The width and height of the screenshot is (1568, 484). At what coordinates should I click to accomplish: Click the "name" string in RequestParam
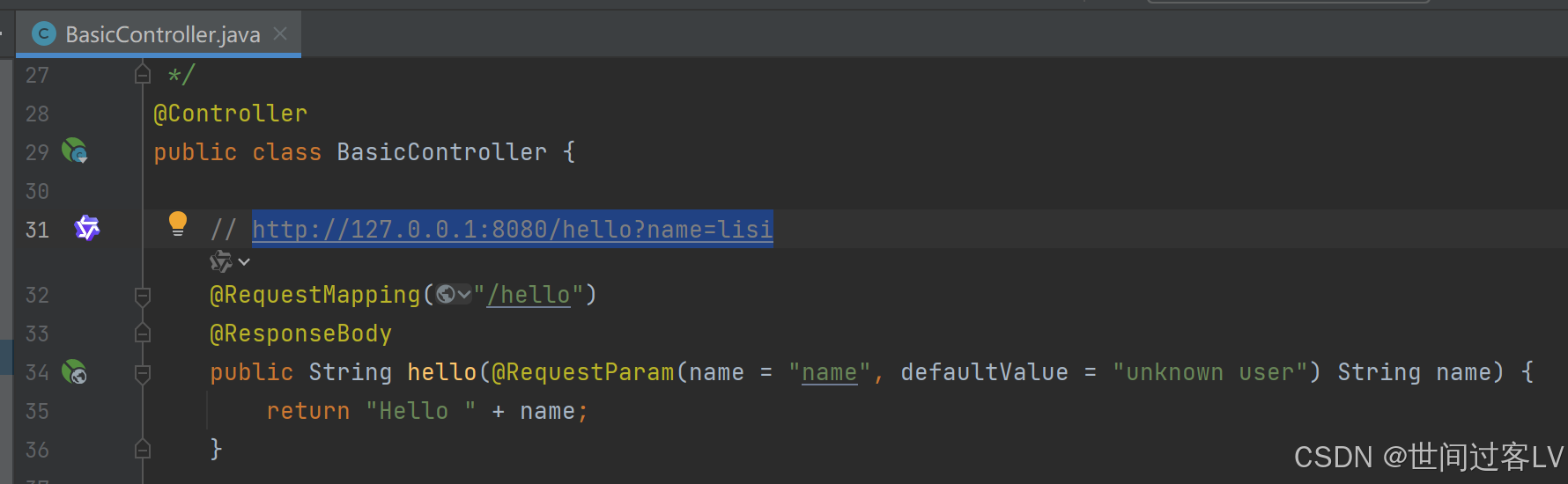point(830,372)
